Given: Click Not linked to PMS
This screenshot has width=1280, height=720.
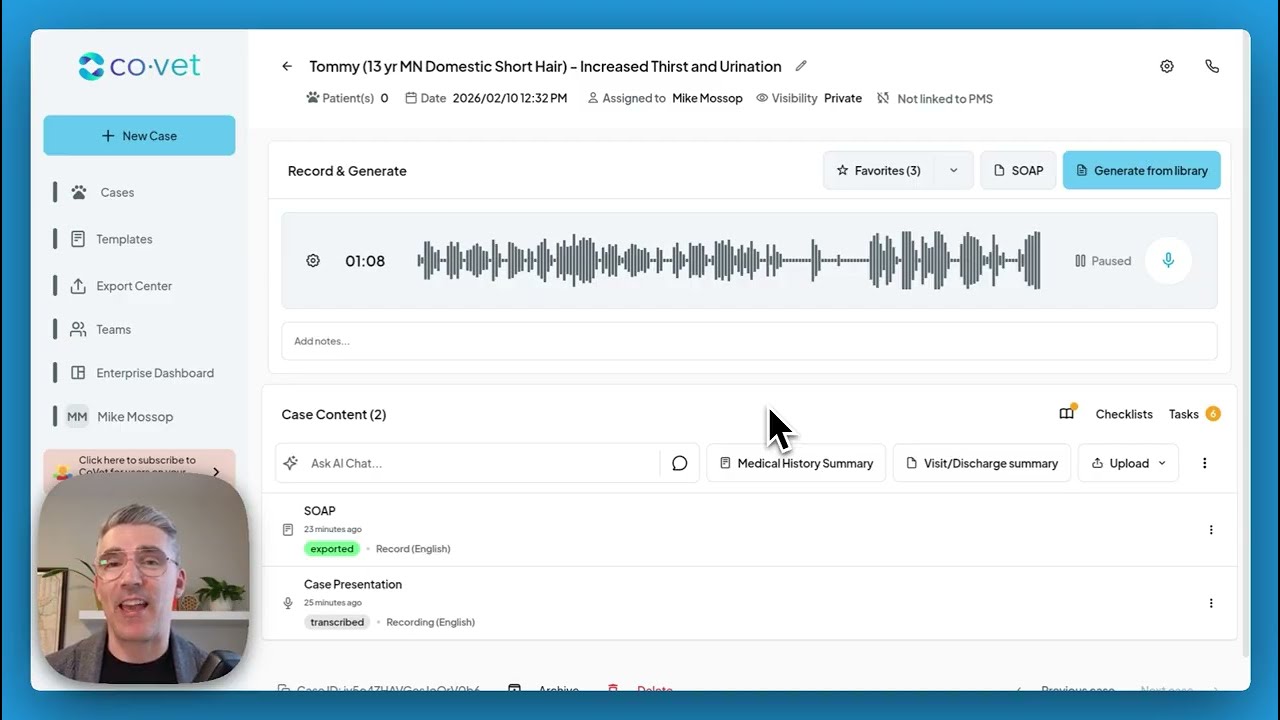Looking at the screenshot, I should pyautogui.click(x=945, y=98).
